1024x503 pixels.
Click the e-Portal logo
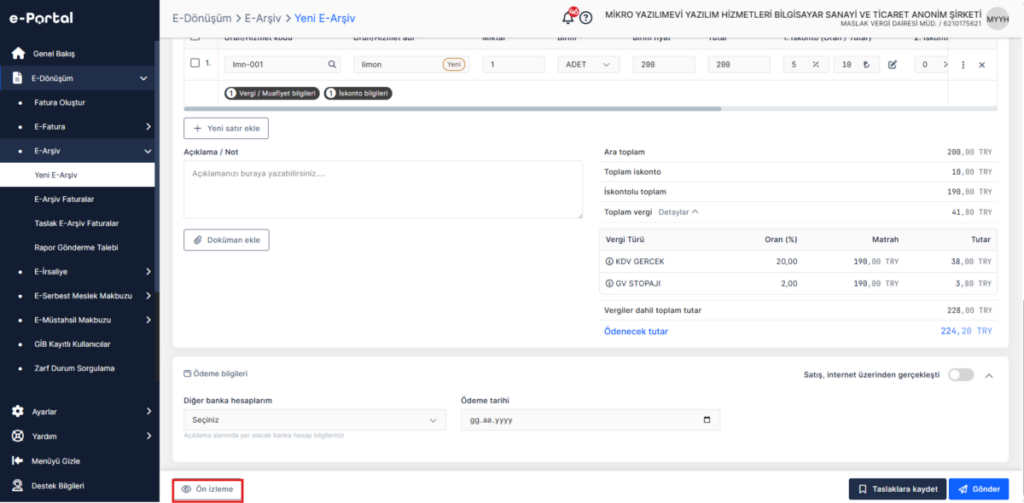[x=40, y=18]
